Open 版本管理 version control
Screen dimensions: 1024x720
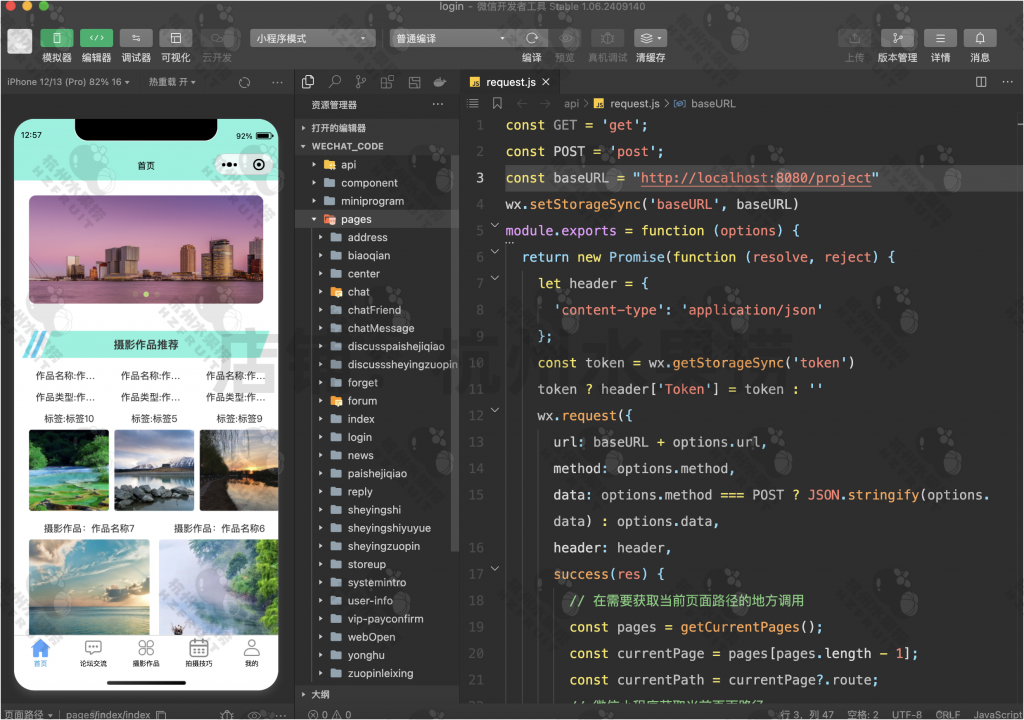[x=897, y=39]
